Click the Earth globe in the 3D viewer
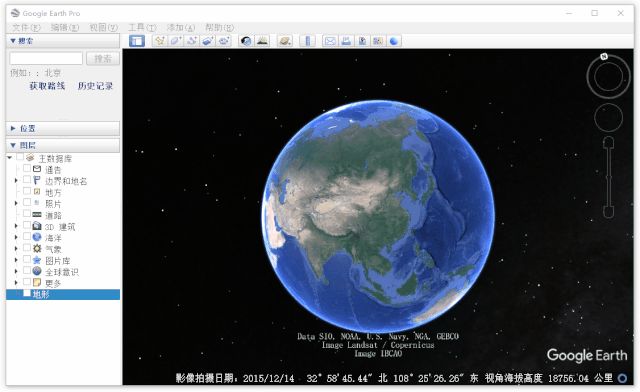 point(378,216)
